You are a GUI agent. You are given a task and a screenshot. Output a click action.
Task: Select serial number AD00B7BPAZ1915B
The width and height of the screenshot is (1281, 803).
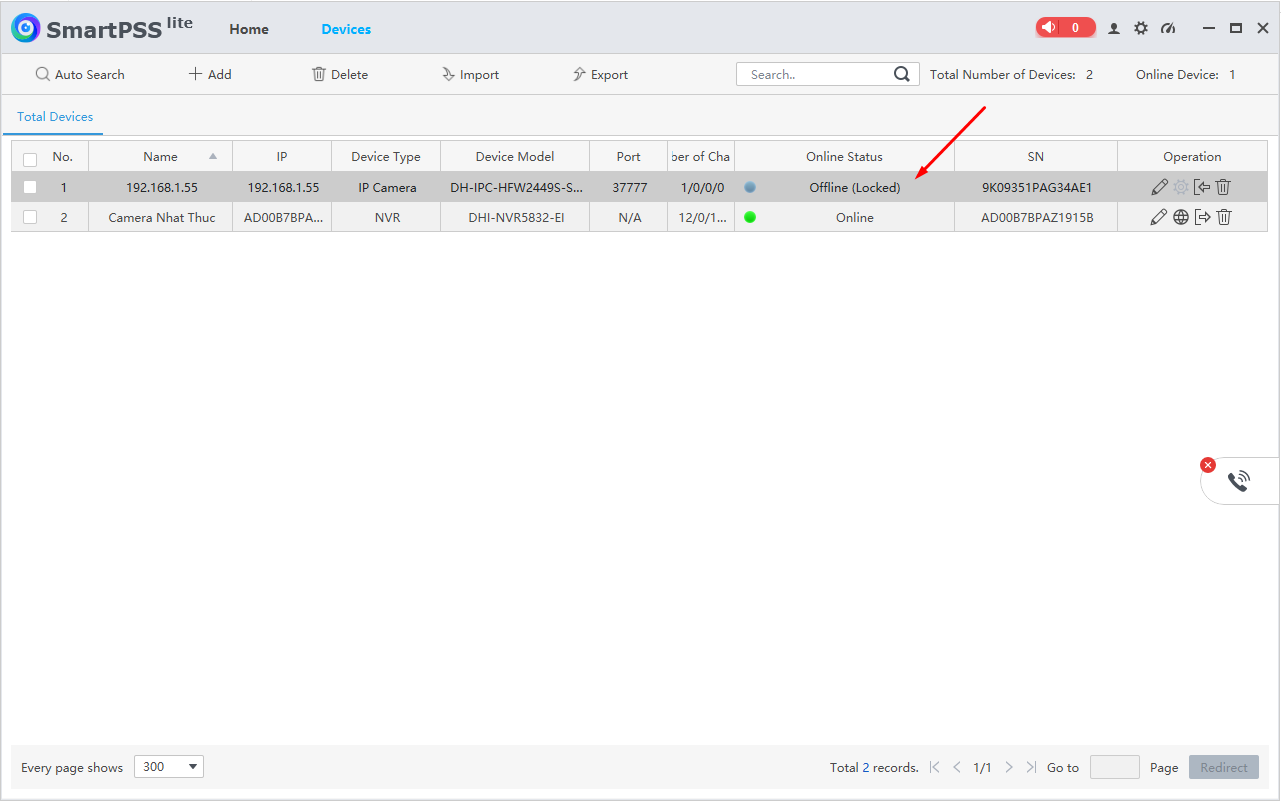click(1036, 217)
